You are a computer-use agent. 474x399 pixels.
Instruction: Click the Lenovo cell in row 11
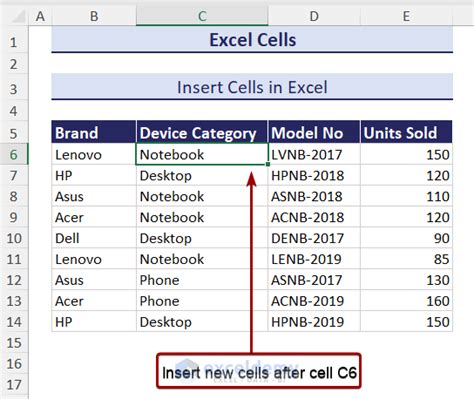[x=94, y=259]
